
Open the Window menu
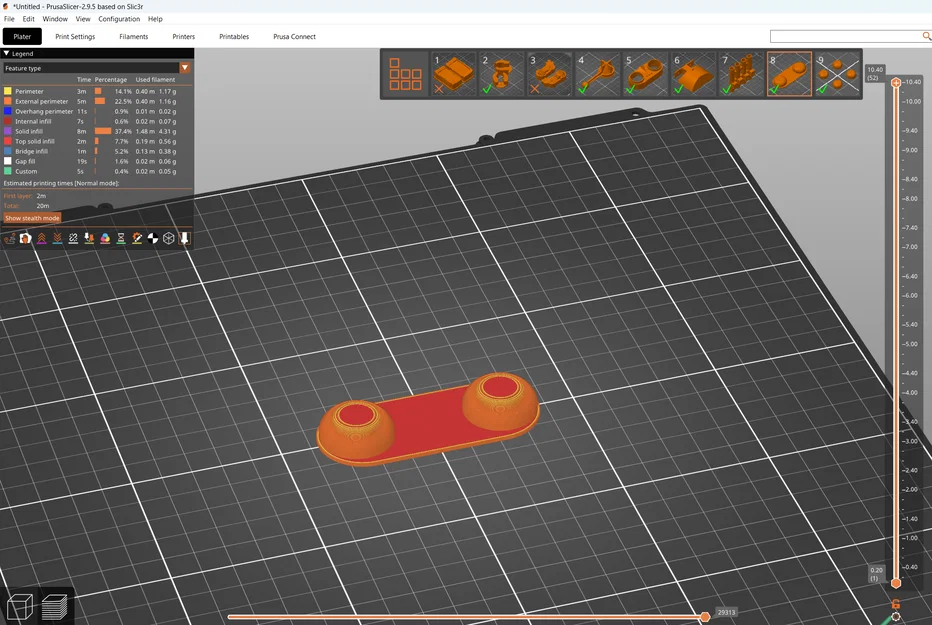click(55, 19)
